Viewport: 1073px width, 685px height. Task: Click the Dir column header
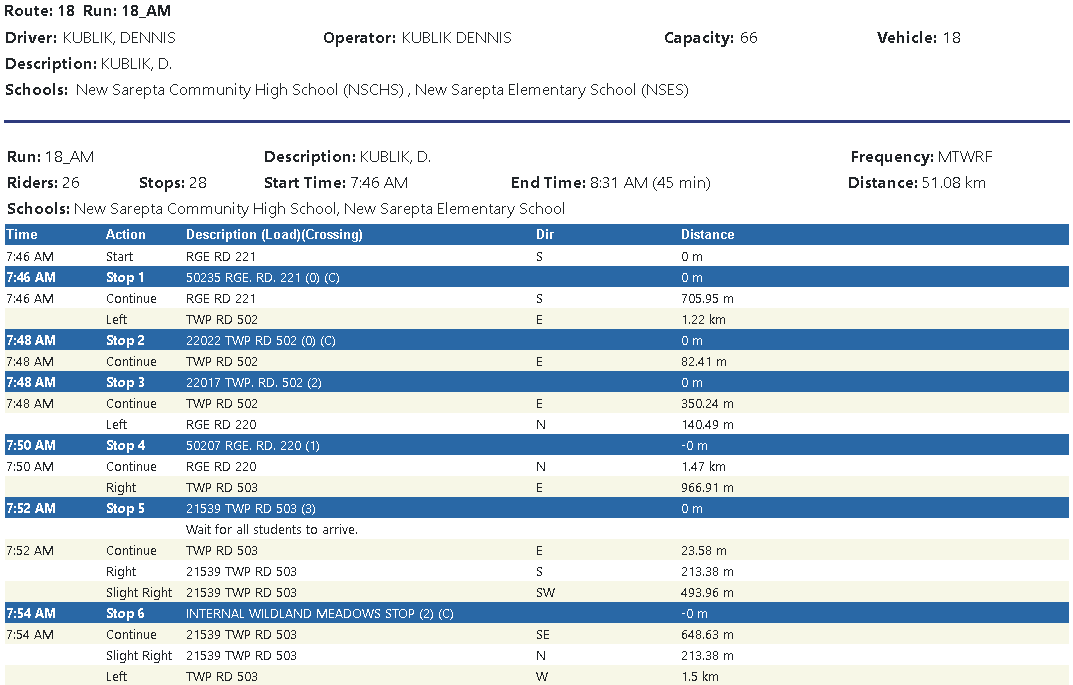point(545,234)
